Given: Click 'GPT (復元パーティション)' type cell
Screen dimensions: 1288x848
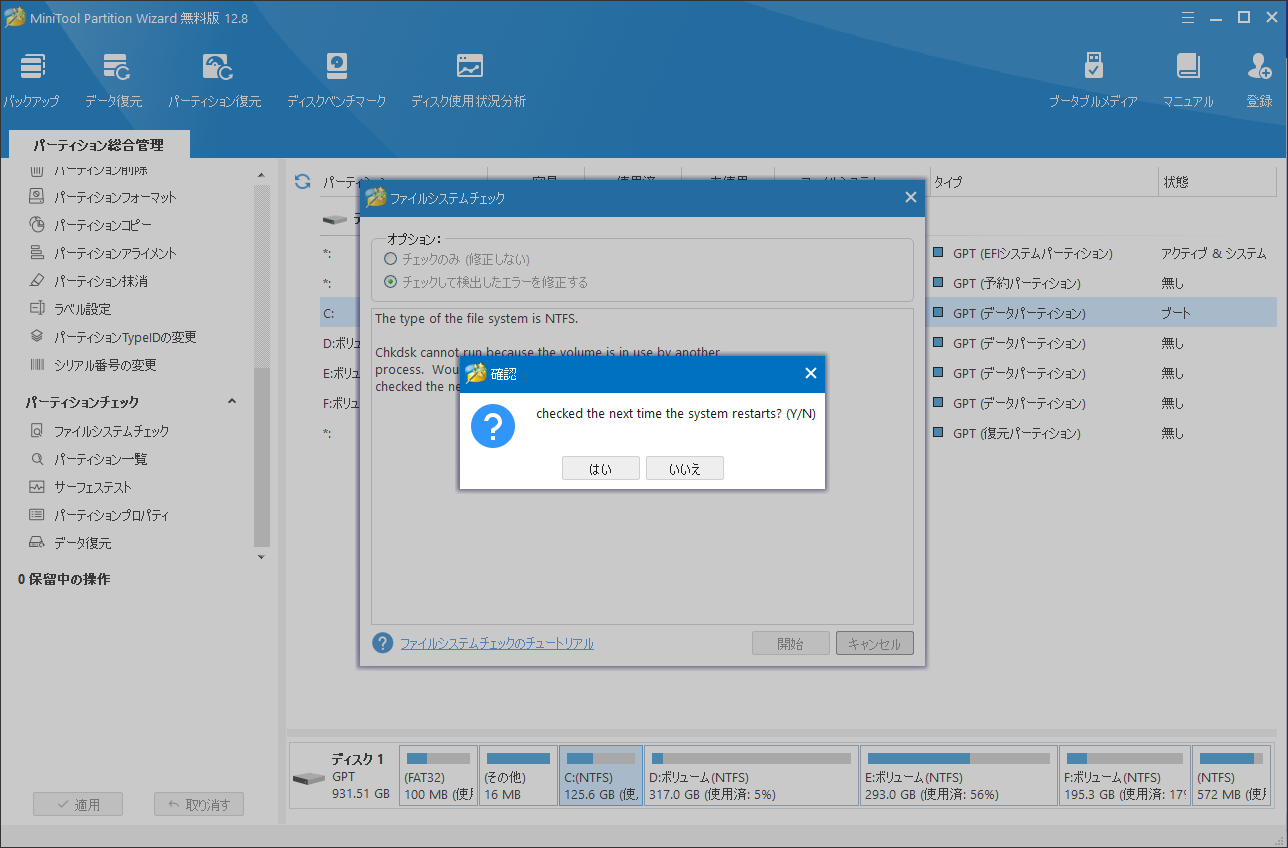Looking at the screenshot, I should (1016, 433).
